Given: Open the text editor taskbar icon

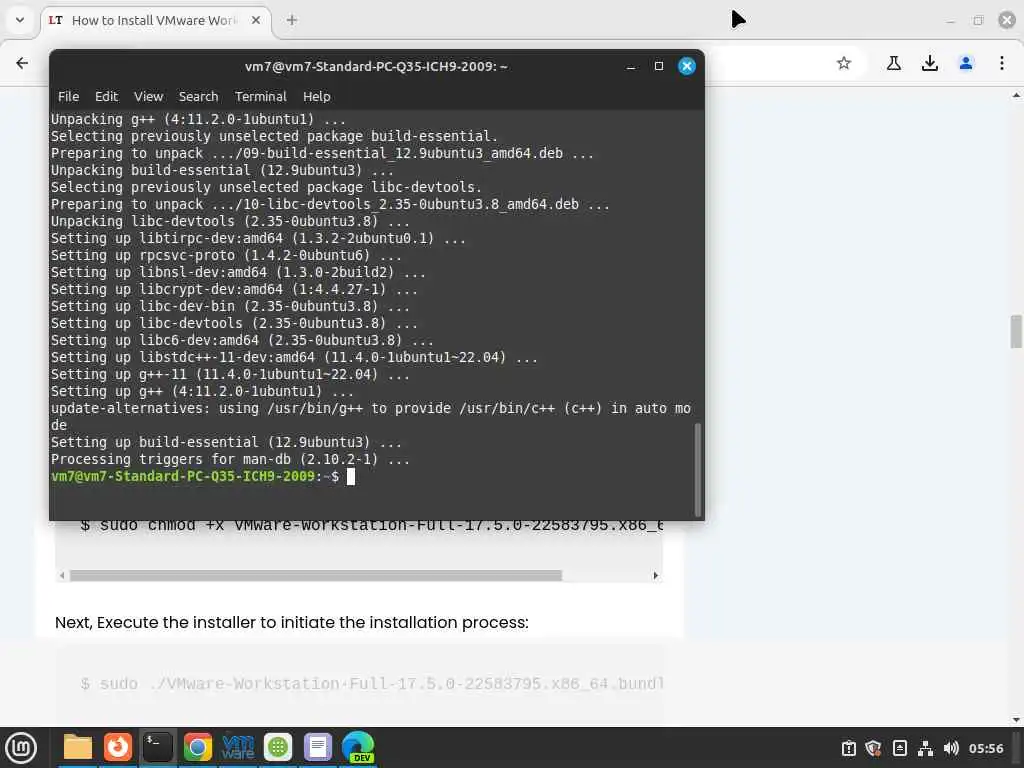Looking at the screenshot, I should (x=318, y=747).
